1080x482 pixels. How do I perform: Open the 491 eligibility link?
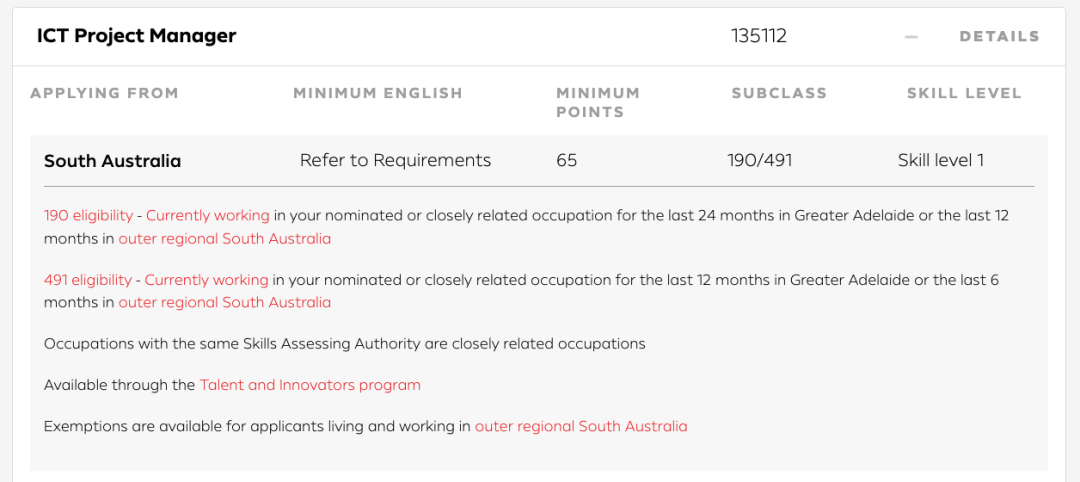[x=87, y=280]
